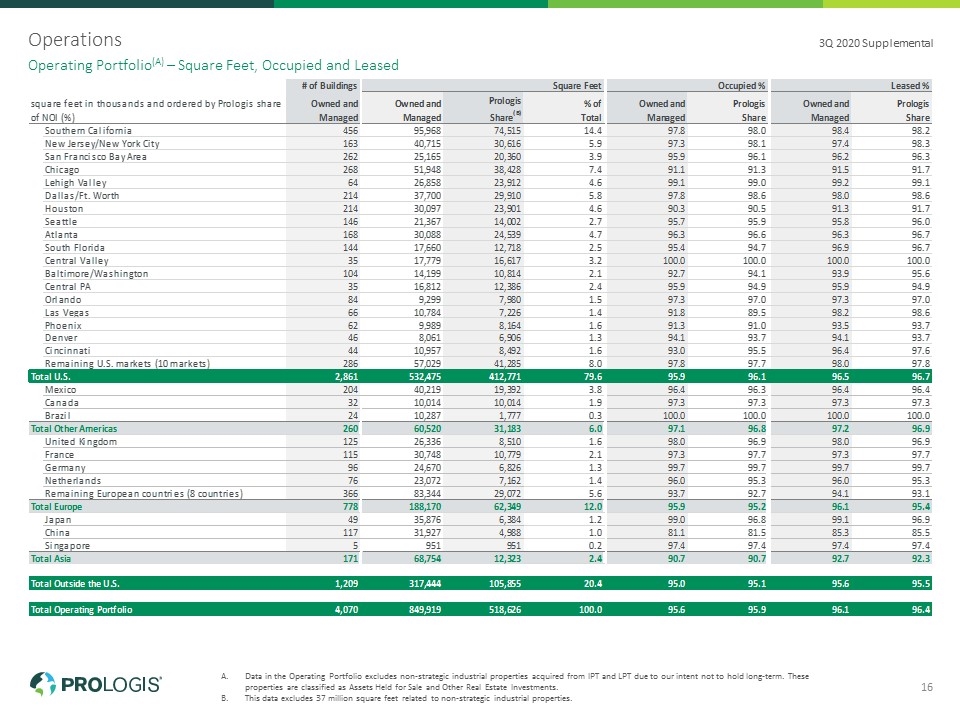Click page number 16

click(x=926, y=687)
